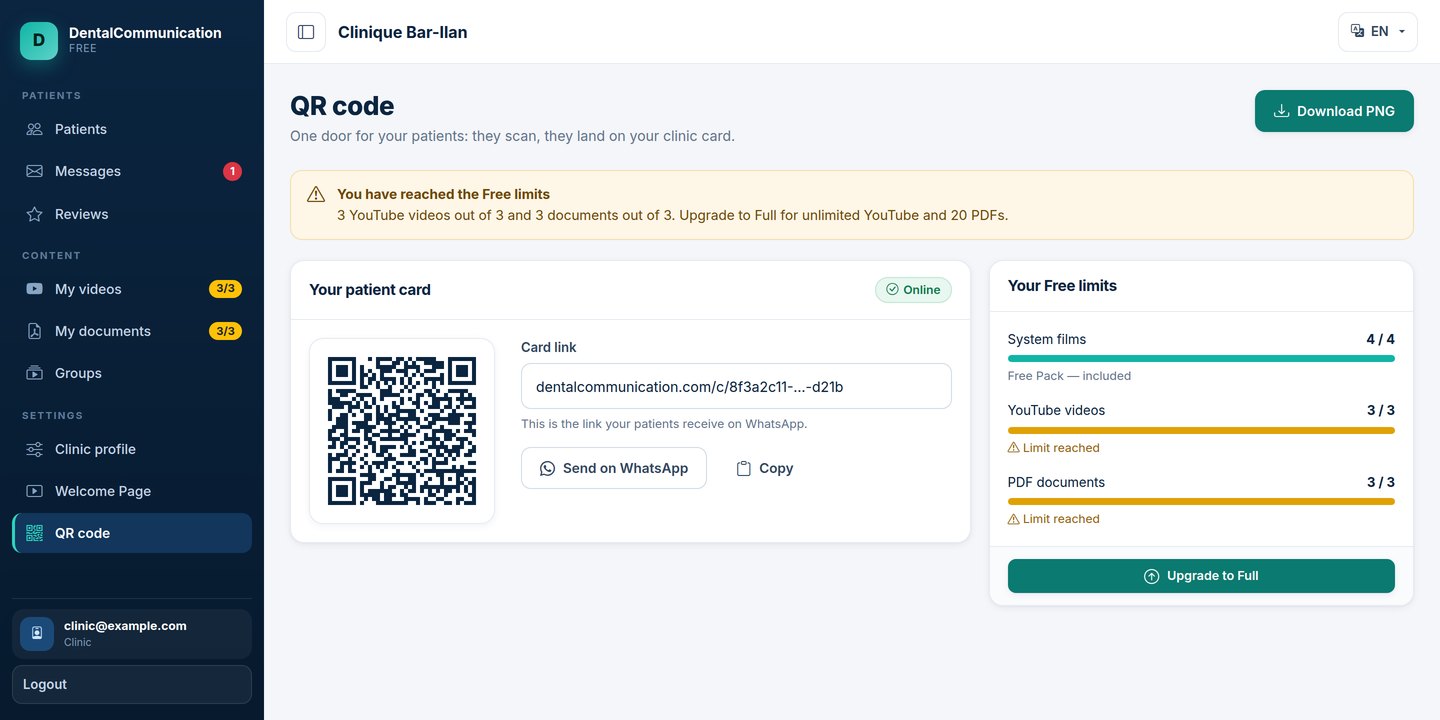Click the clinic account avatar icon
The width and height of the screenshot is (1440, 720).
(x=37, y=633)
